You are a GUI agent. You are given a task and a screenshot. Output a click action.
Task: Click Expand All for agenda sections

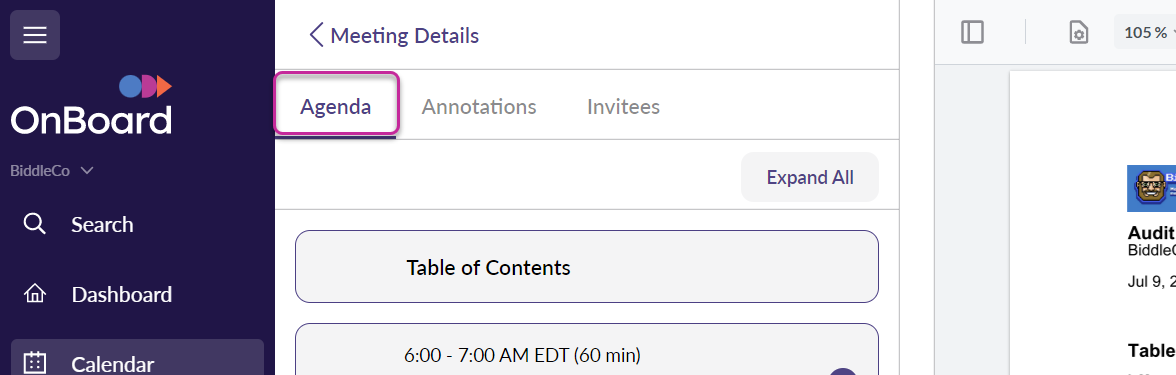809,177
